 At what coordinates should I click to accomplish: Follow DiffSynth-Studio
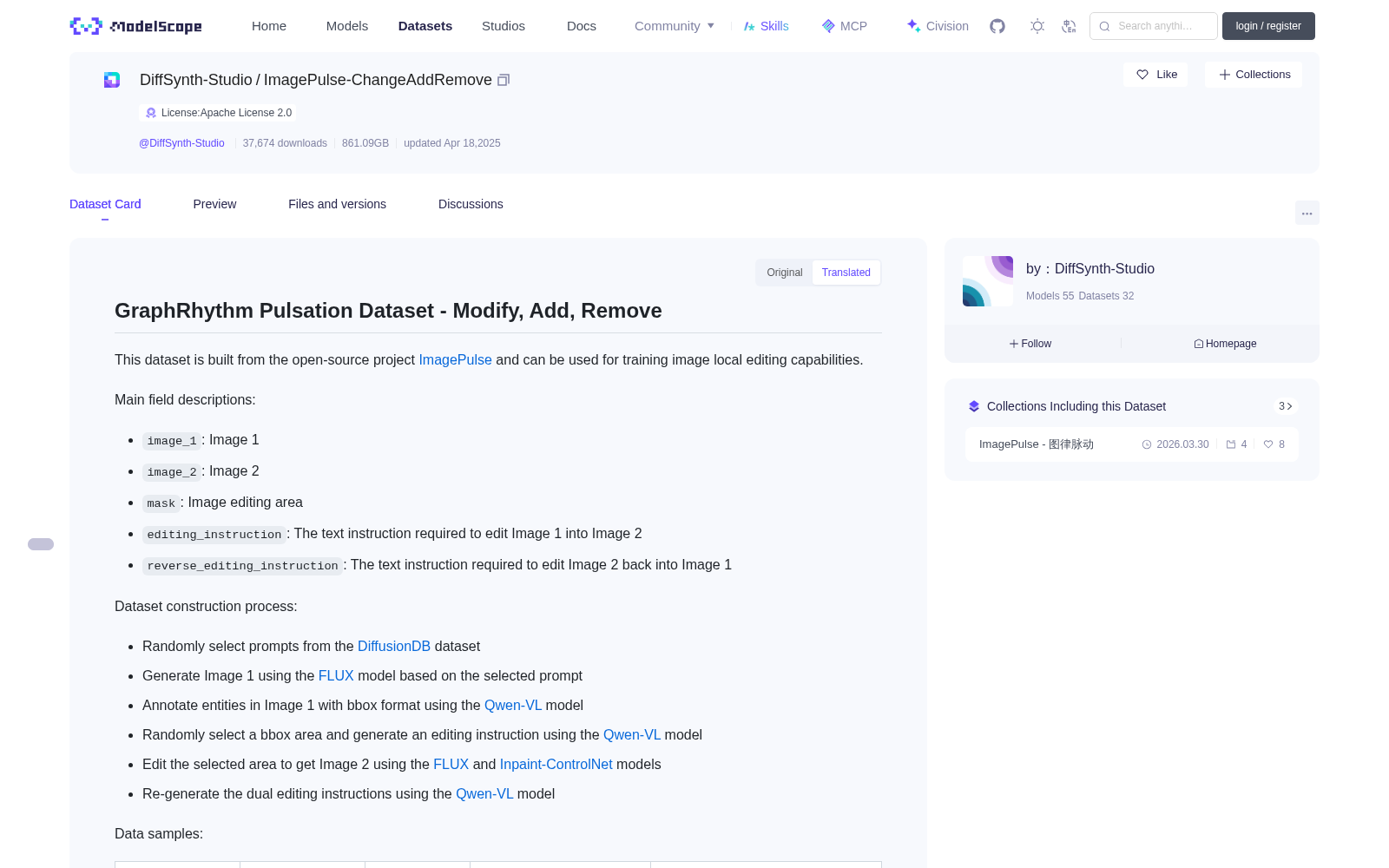tap(1030, 344)
